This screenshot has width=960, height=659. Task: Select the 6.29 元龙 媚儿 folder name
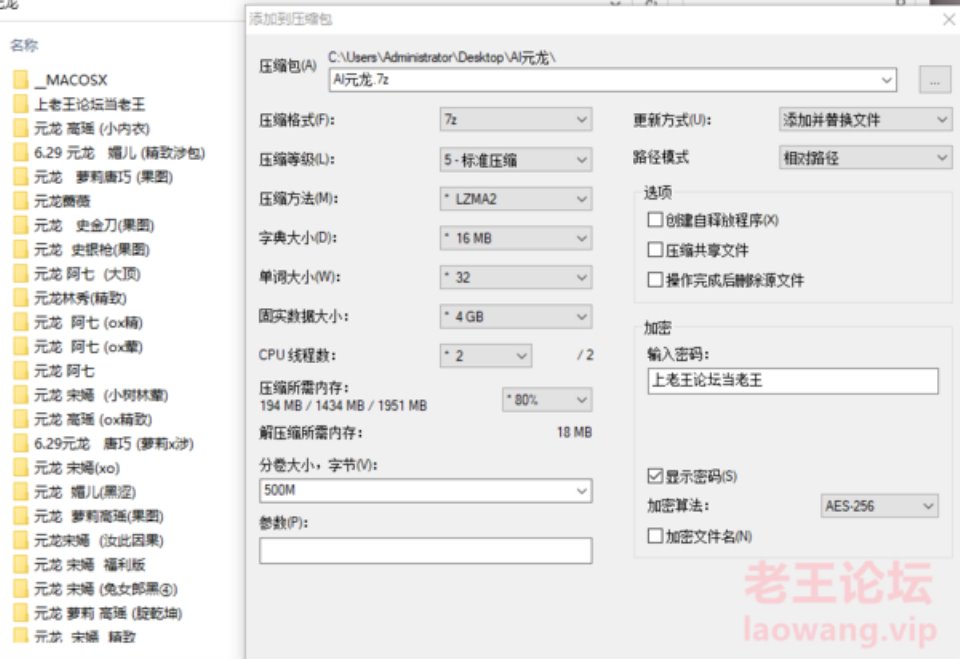point(119,153)
